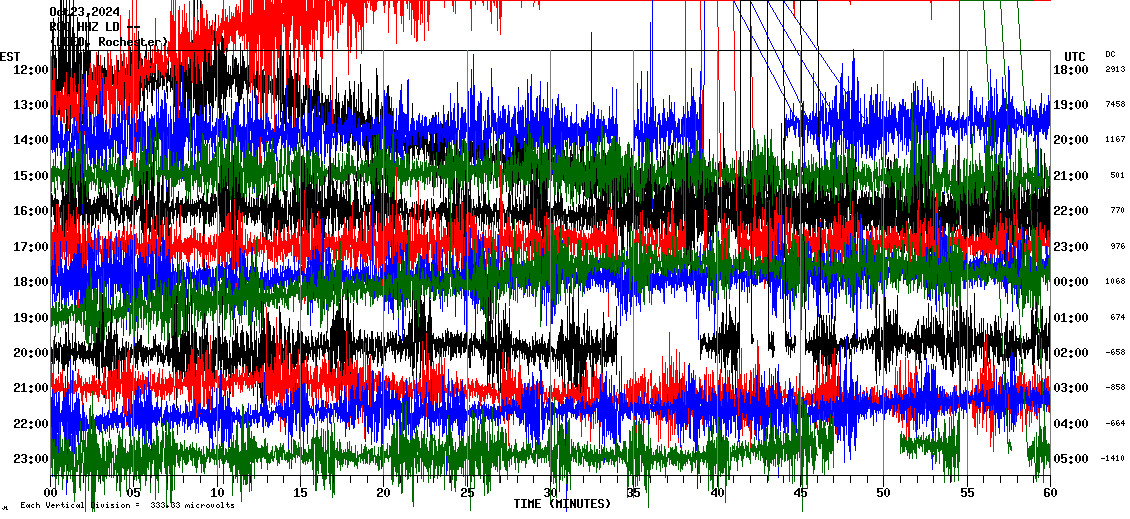Click the Rochester station name label
Image resolution: width=1130 pixels, height=519 pixels.
pyautogui.click(x=110, y=42)
